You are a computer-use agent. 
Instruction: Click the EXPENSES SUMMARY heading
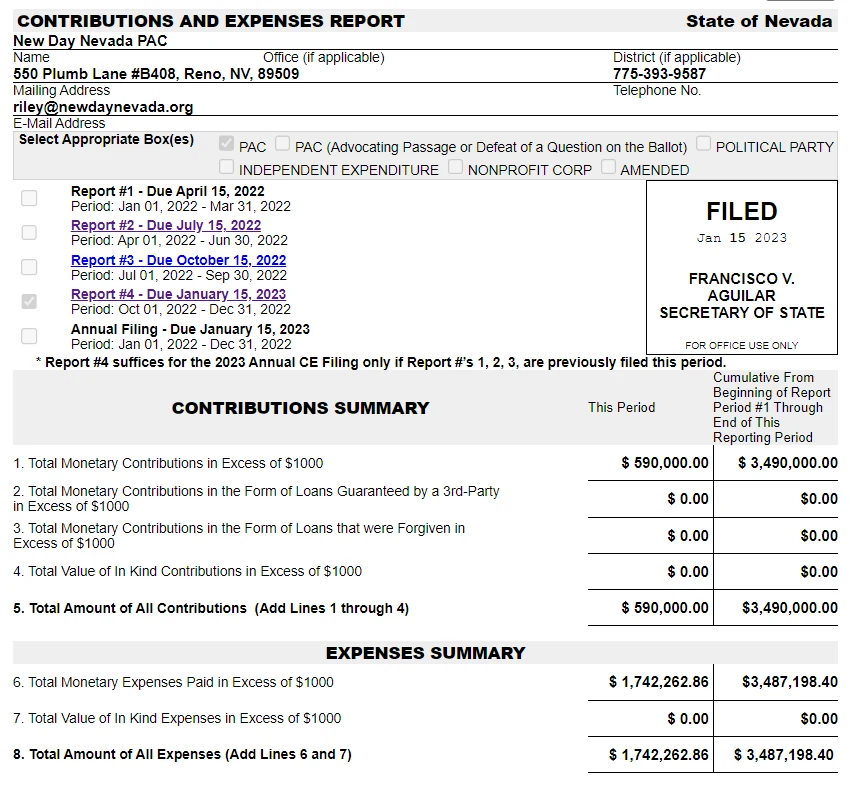click(426, 653)
